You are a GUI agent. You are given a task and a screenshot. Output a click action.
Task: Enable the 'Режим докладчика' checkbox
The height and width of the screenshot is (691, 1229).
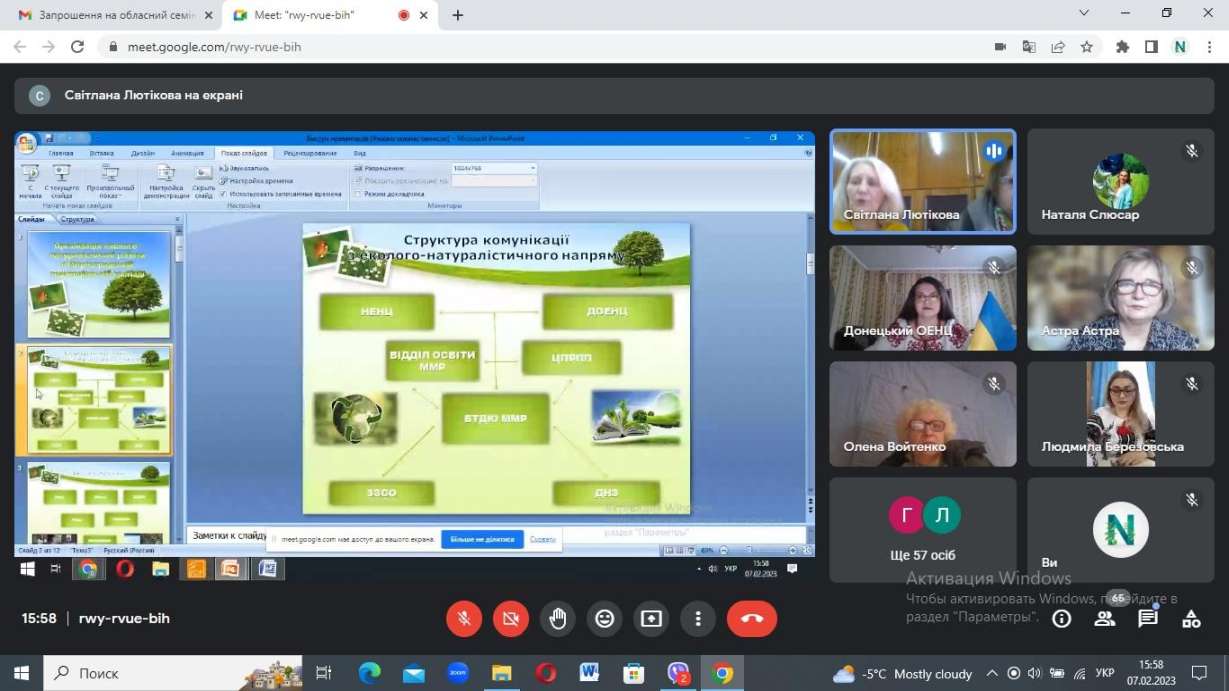point(358,193)
